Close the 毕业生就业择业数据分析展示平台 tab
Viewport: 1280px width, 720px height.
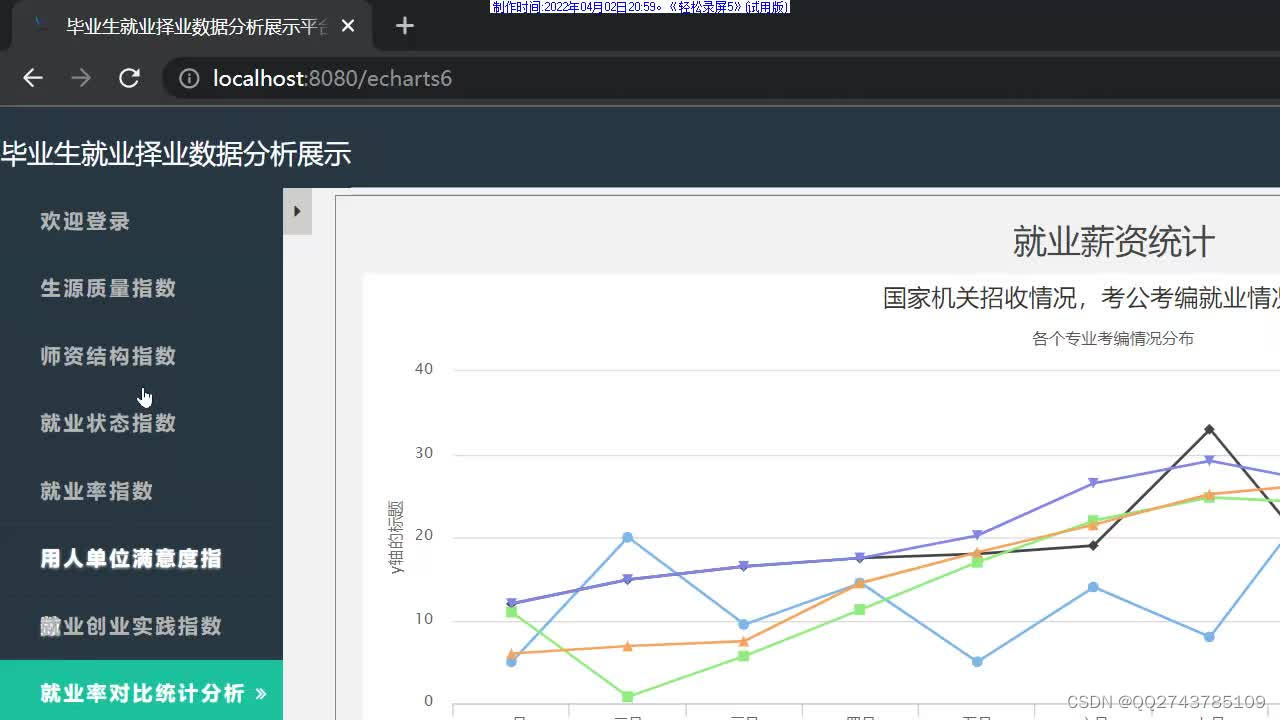tap(348, 26)
